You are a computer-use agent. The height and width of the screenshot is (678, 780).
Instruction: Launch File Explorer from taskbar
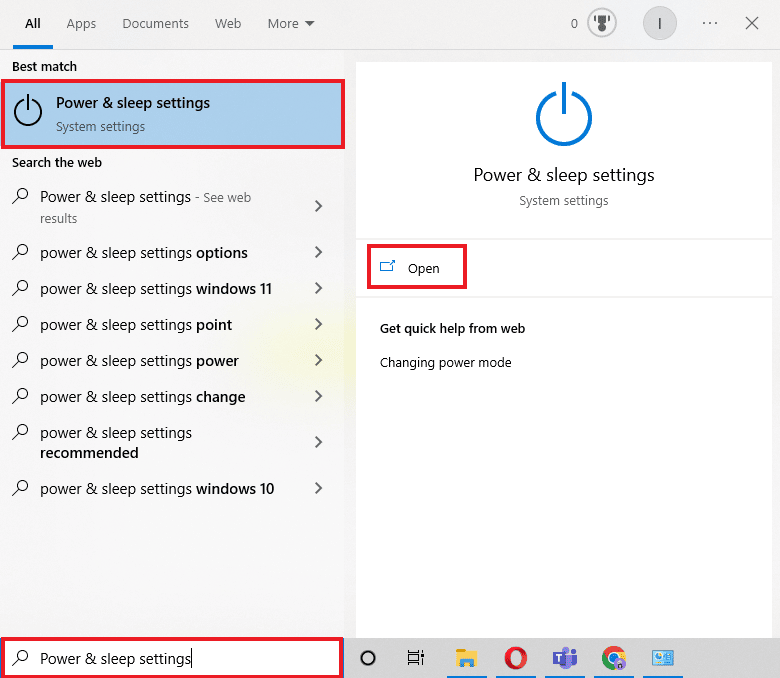click(466, 658)
